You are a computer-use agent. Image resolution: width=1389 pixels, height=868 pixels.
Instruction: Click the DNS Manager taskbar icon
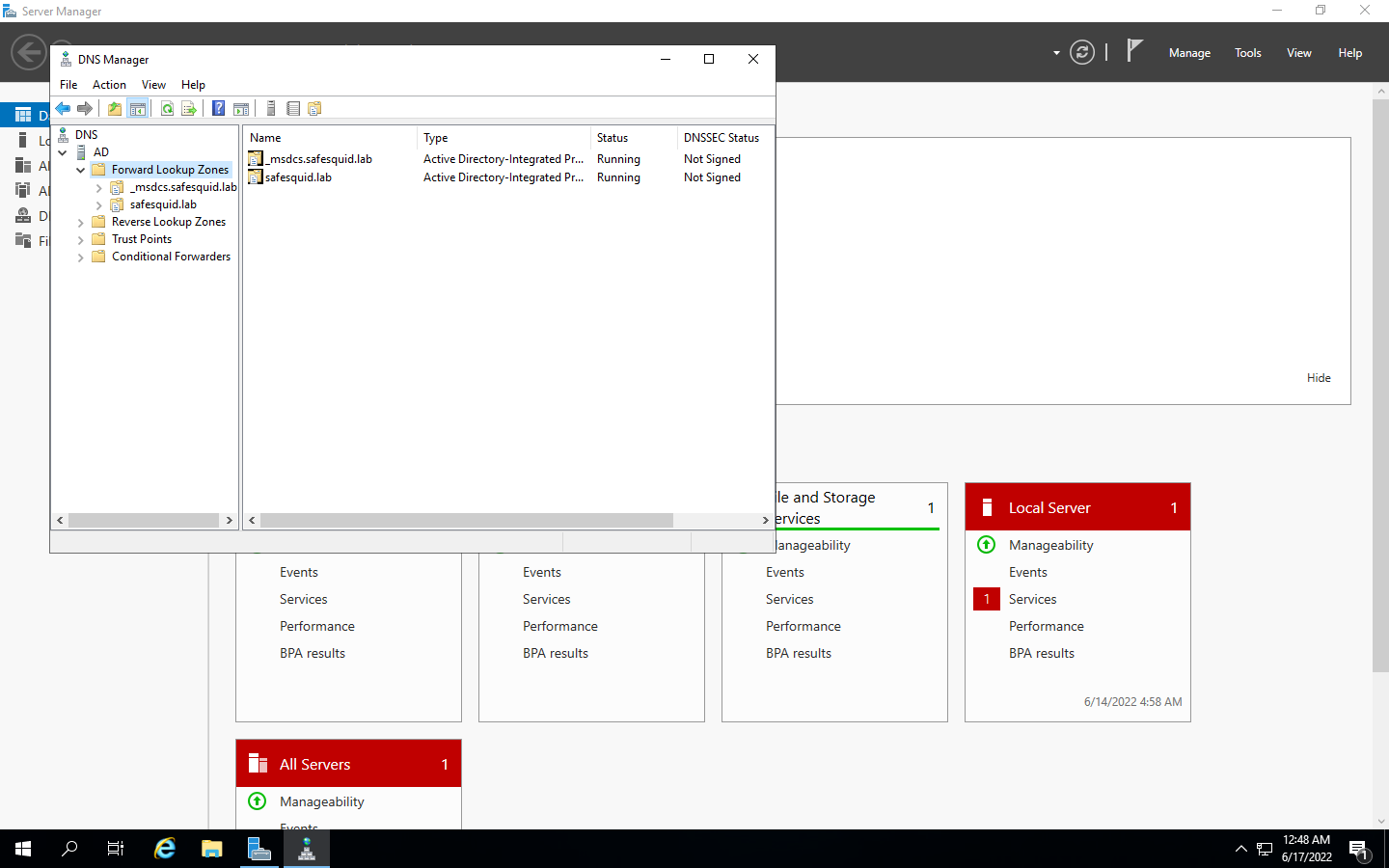(307, 849)
